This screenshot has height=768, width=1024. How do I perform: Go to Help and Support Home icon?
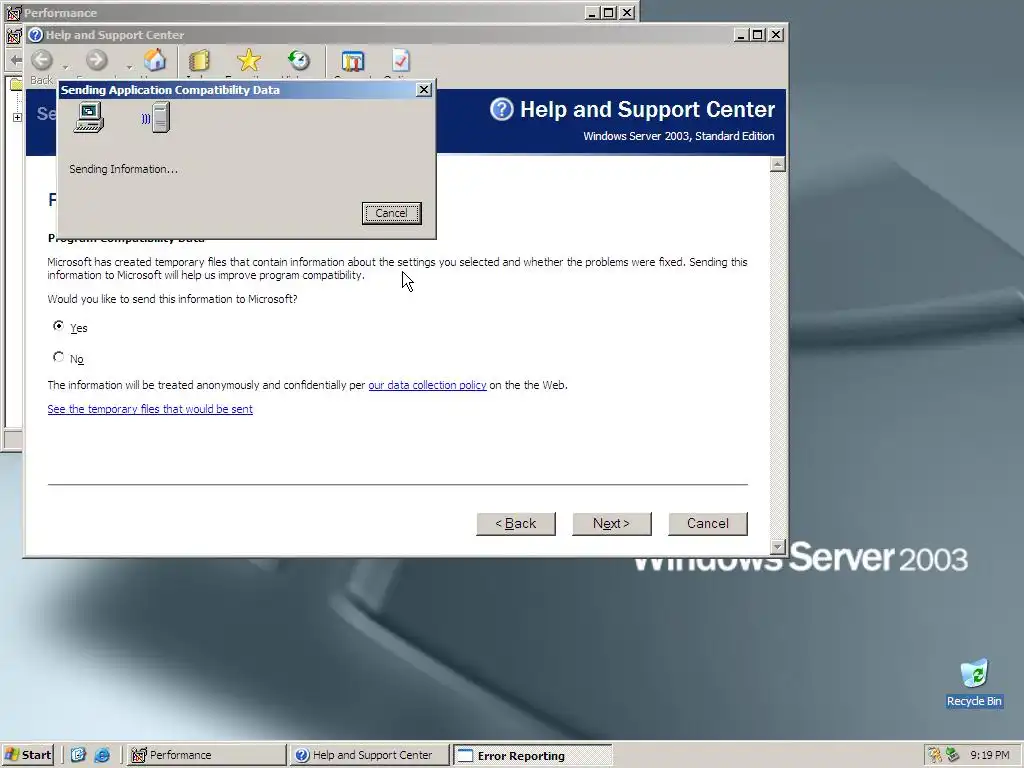pyautogui.click(x=155, y=60)
